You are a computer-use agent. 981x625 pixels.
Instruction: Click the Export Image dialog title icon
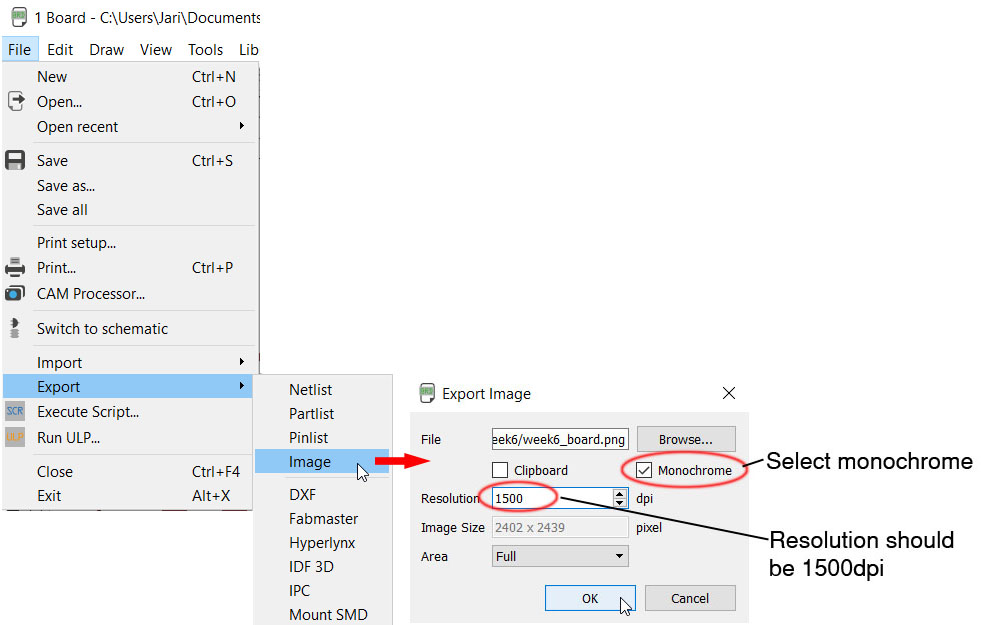427,393
